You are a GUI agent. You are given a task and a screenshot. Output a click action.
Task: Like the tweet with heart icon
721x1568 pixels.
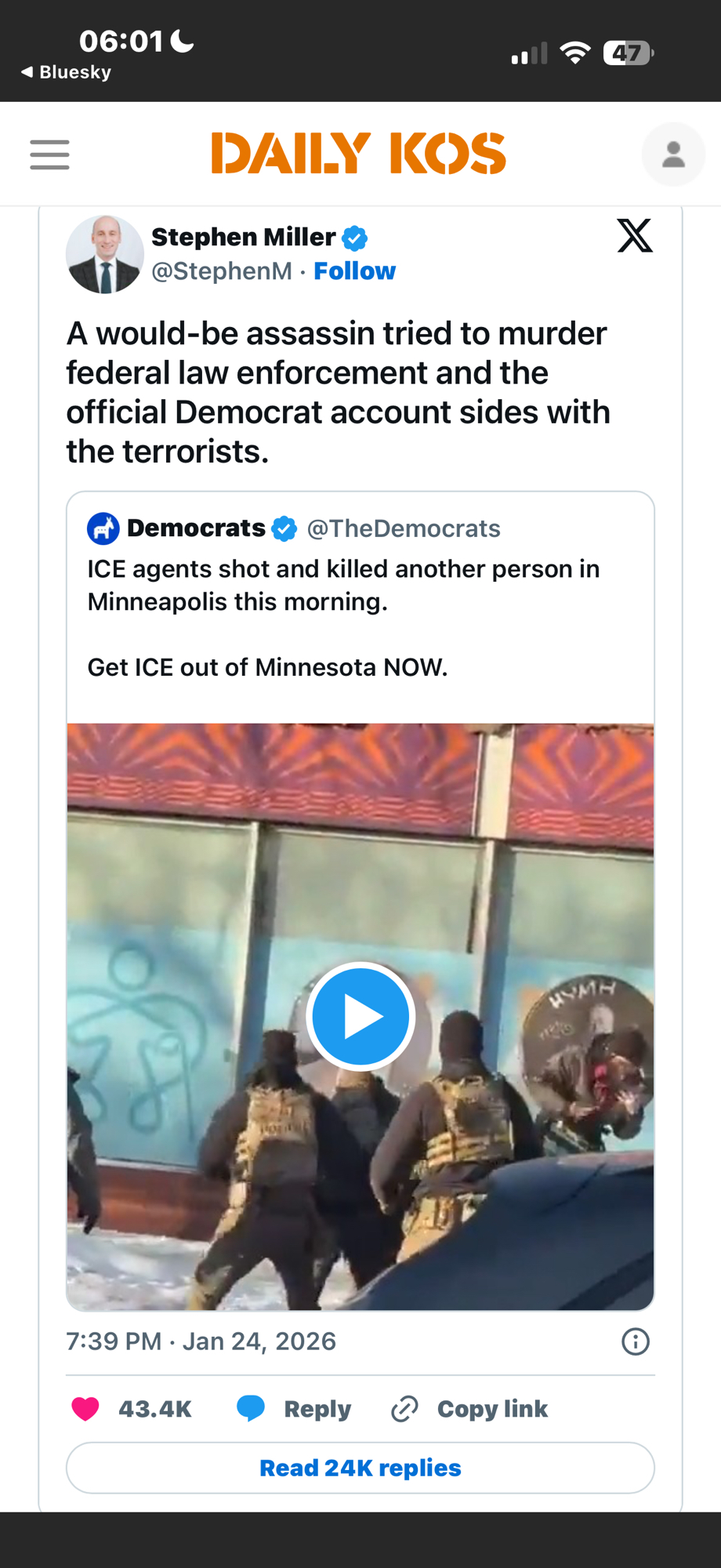point(86,1409)
